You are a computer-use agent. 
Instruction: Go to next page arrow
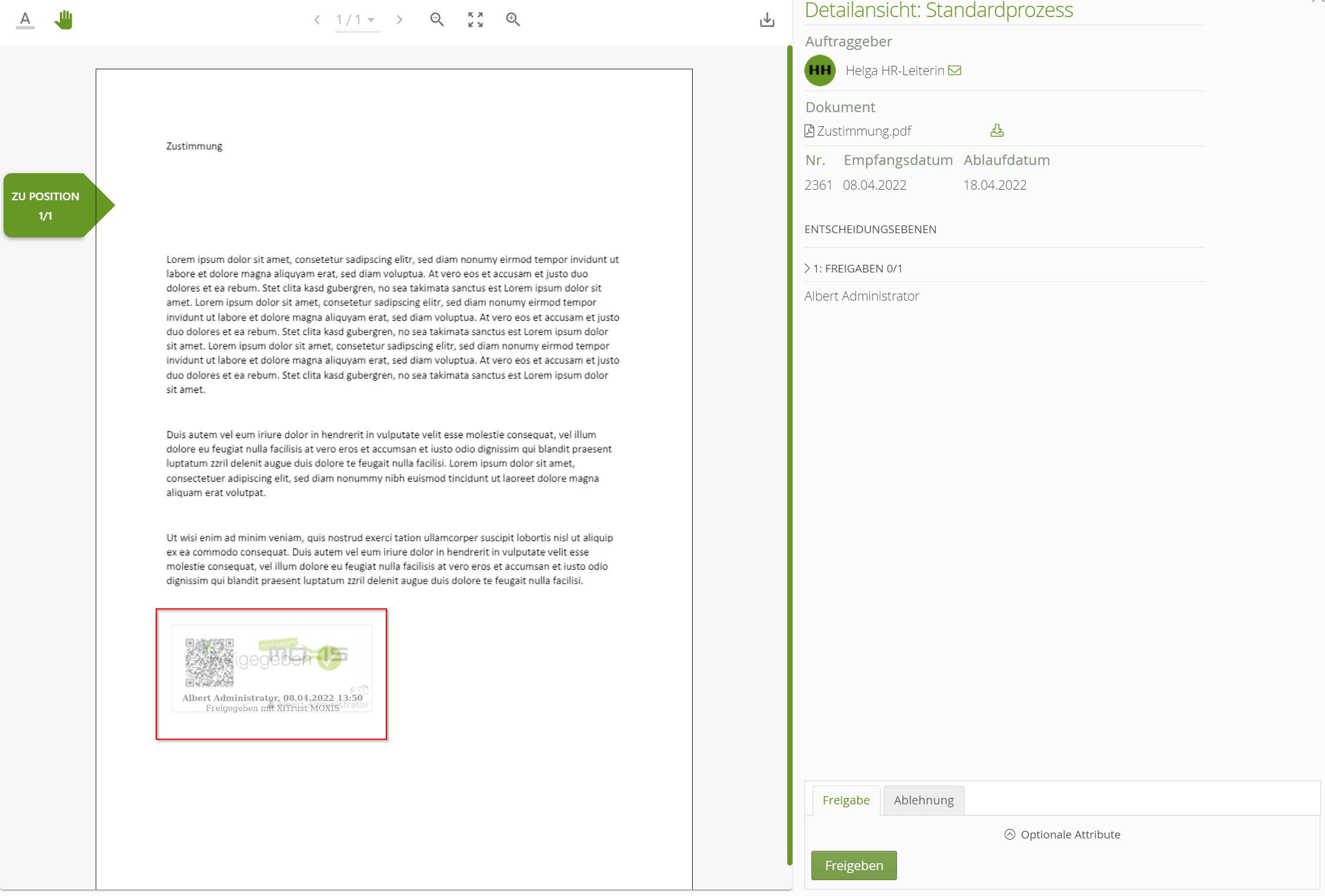[x=400, y=20]
